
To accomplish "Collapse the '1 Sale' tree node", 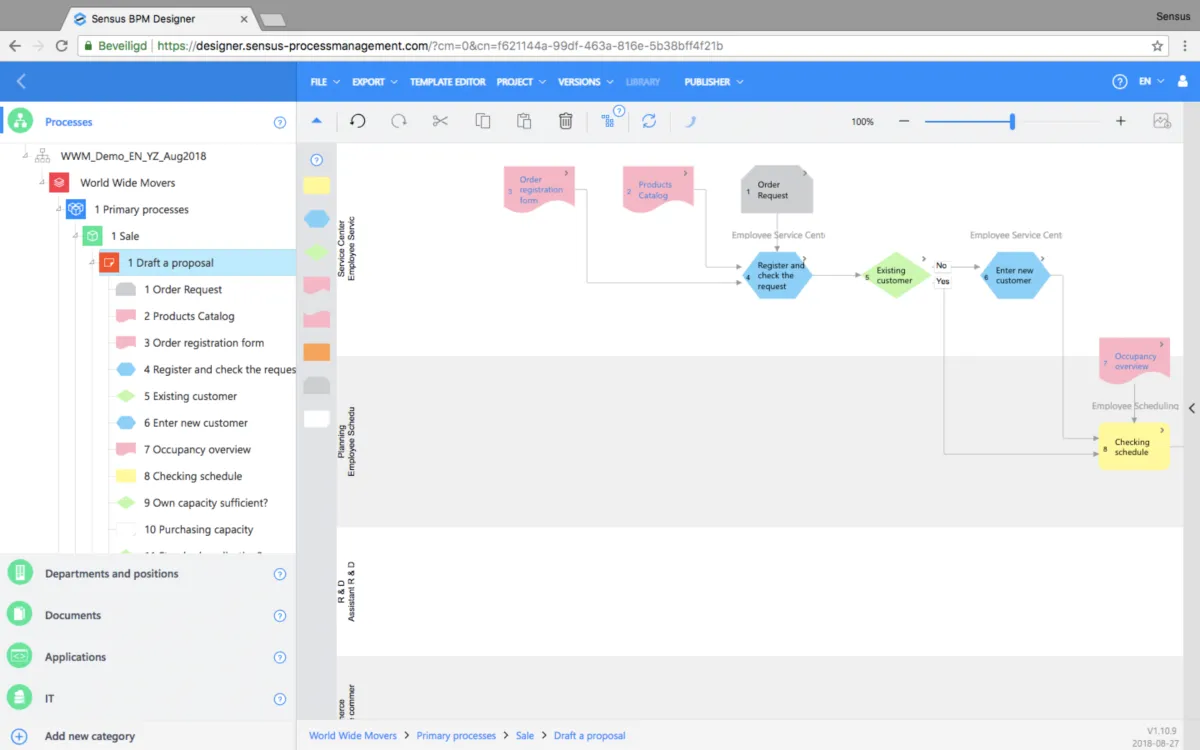I will 75,236.
